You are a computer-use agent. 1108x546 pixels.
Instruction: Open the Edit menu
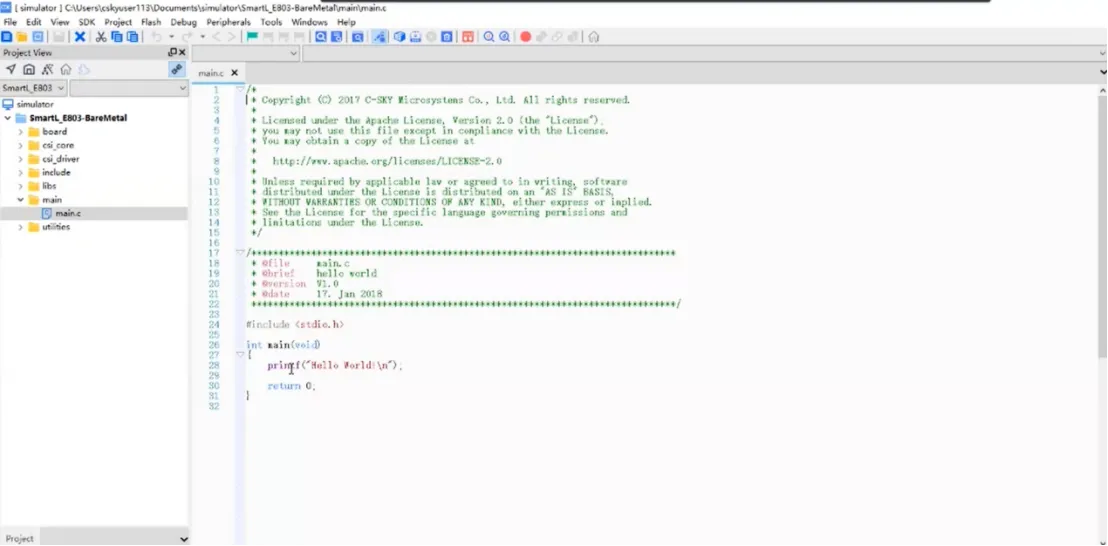[34, 23]
